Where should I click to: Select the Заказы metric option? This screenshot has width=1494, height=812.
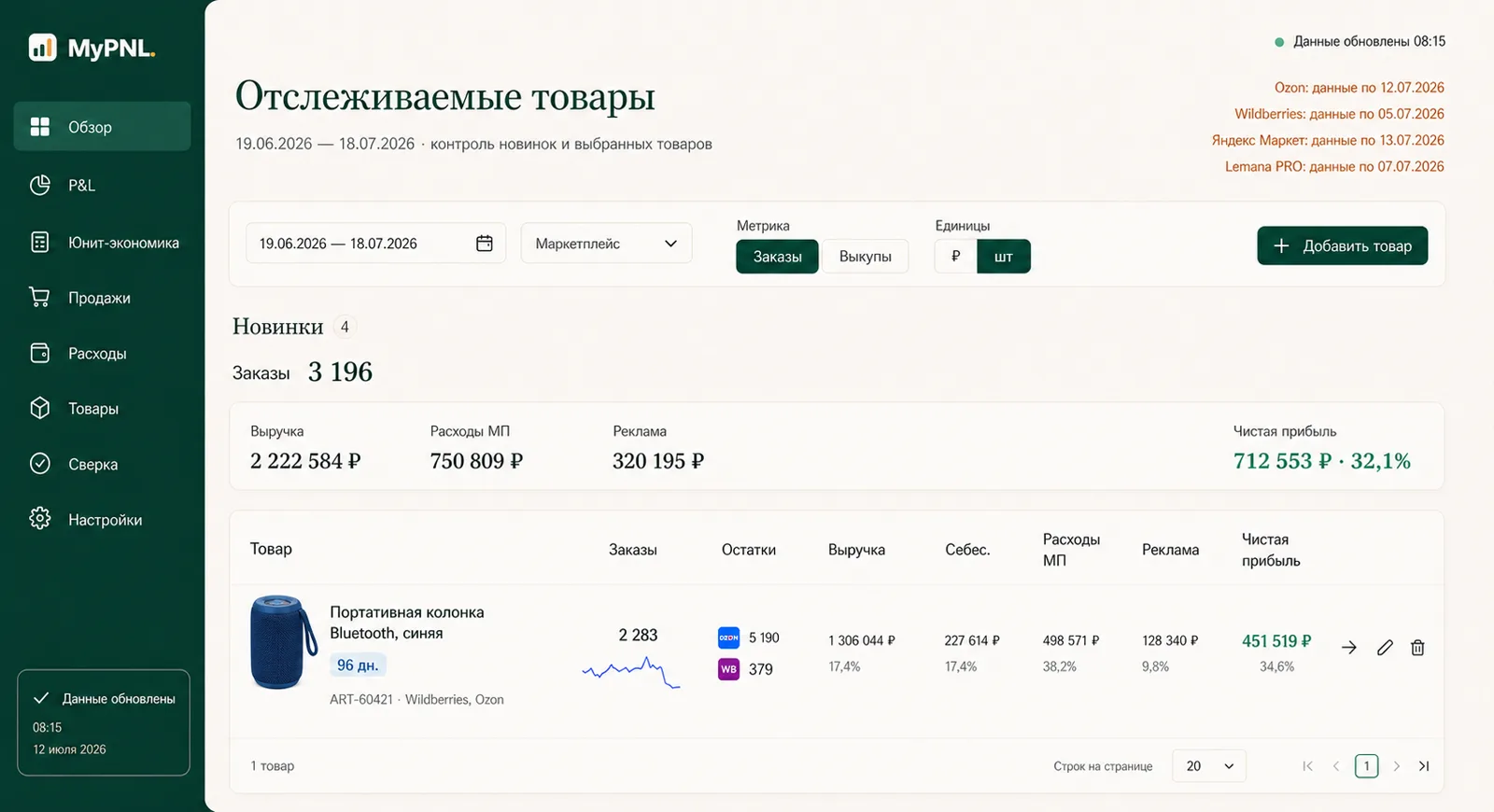coord(777,256)
